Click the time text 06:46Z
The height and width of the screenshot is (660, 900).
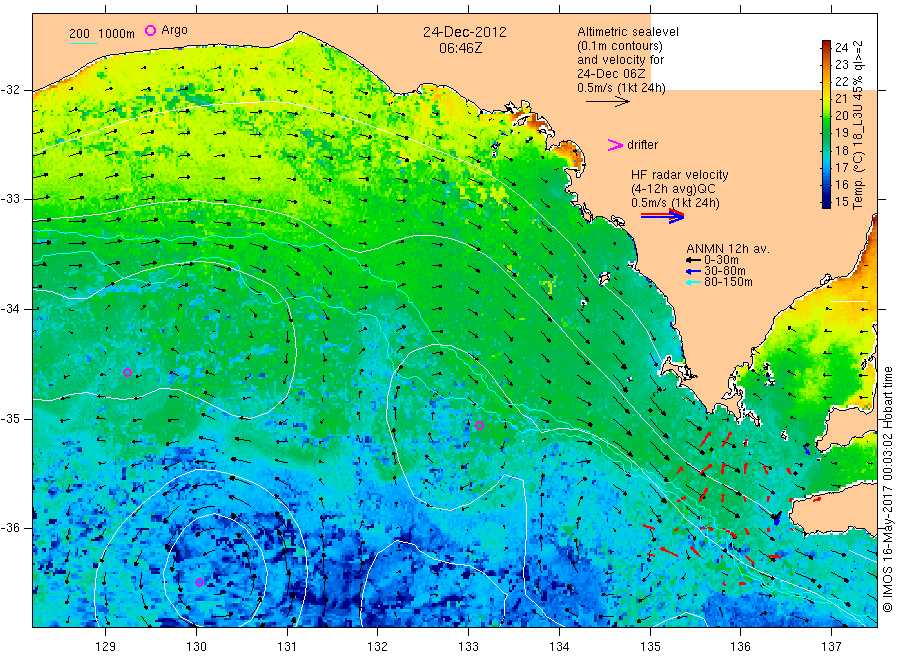[x=460, y=48]
